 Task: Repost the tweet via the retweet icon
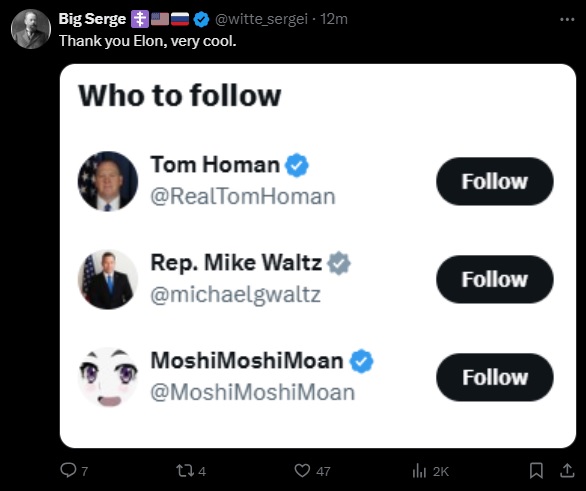pos(185,470)
